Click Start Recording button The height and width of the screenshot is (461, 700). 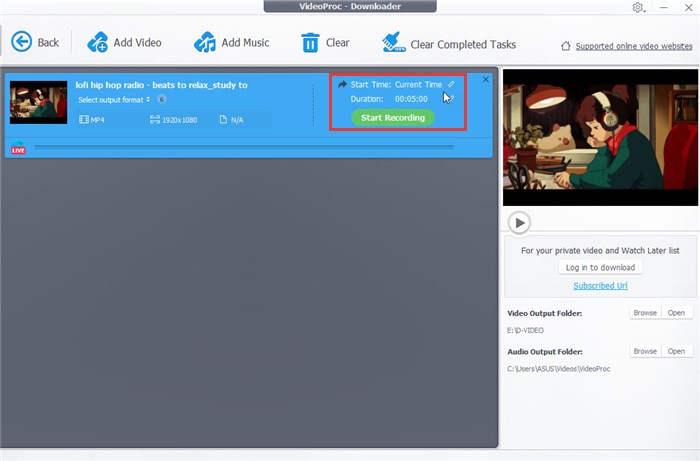click(393, 117)
